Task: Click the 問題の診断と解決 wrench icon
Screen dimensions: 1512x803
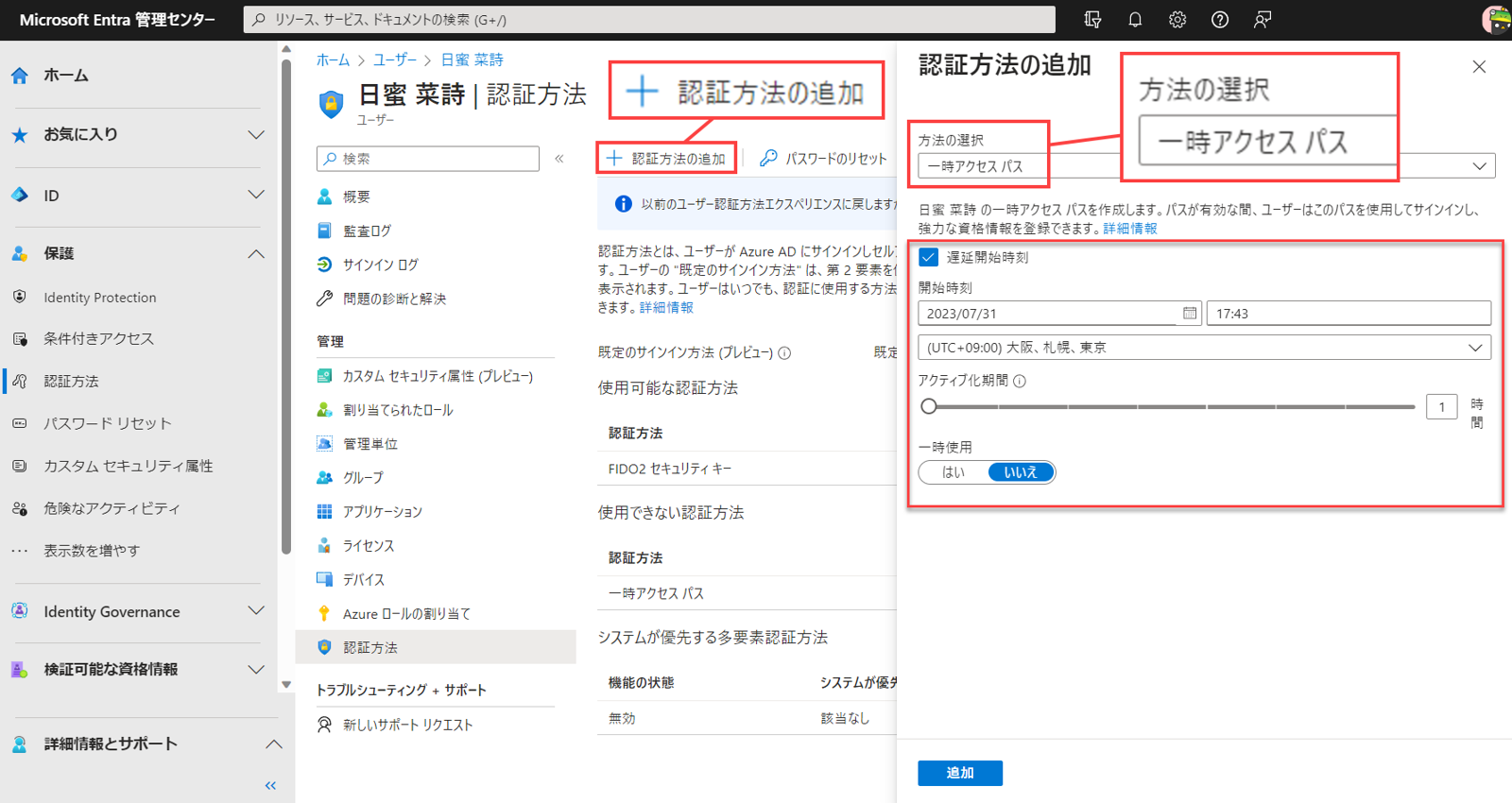Action: [325, 299]
